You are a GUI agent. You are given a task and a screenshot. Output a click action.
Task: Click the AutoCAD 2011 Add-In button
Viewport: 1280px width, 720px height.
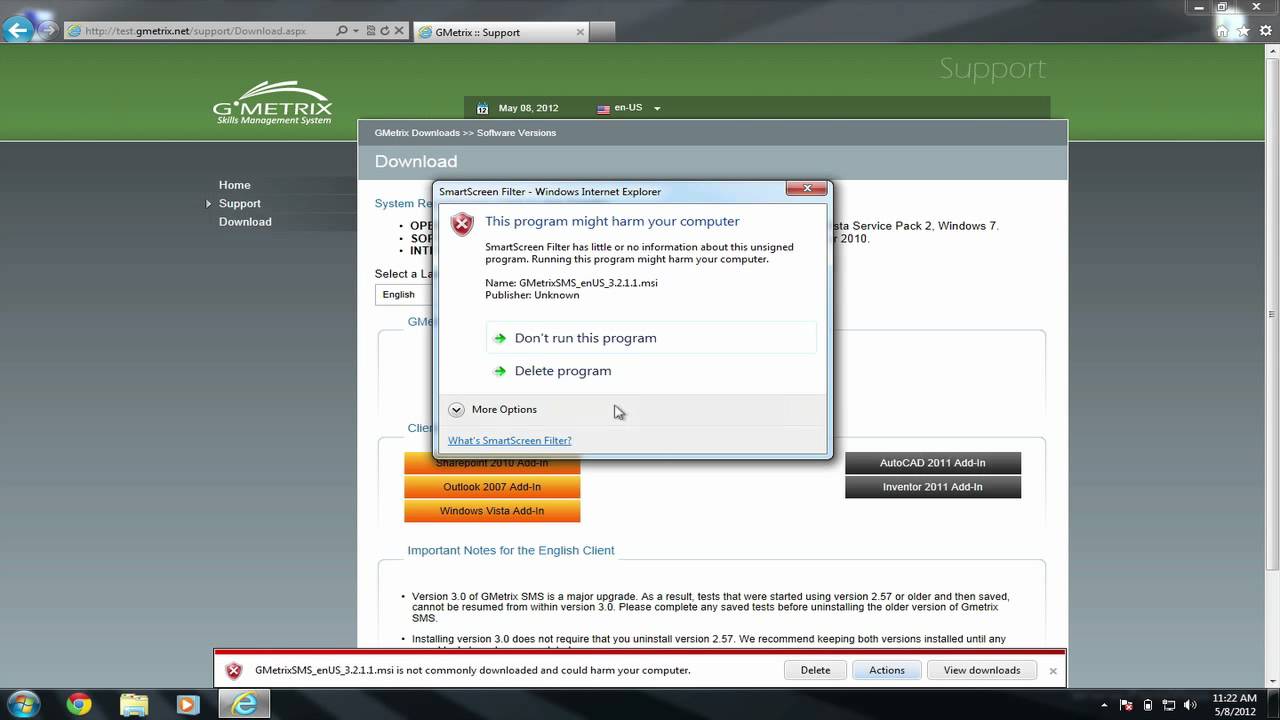[933, 463]
